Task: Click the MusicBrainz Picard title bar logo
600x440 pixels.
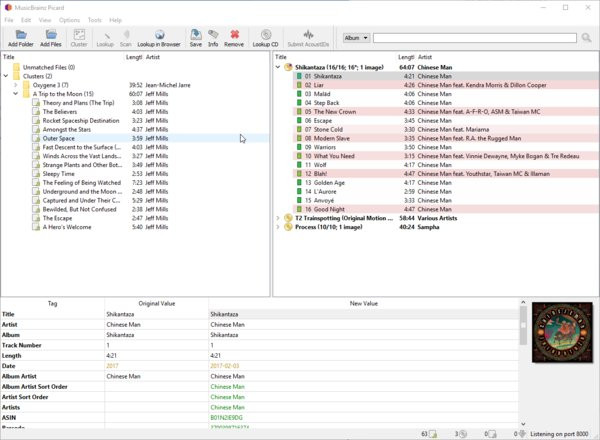Action: pyautogui.click(x=8, y=7)
